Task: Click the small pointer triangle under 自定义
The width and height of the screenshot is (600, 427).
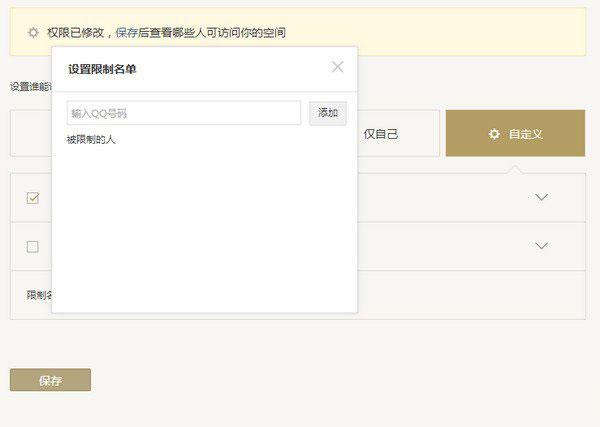Action: coord(515,169)
